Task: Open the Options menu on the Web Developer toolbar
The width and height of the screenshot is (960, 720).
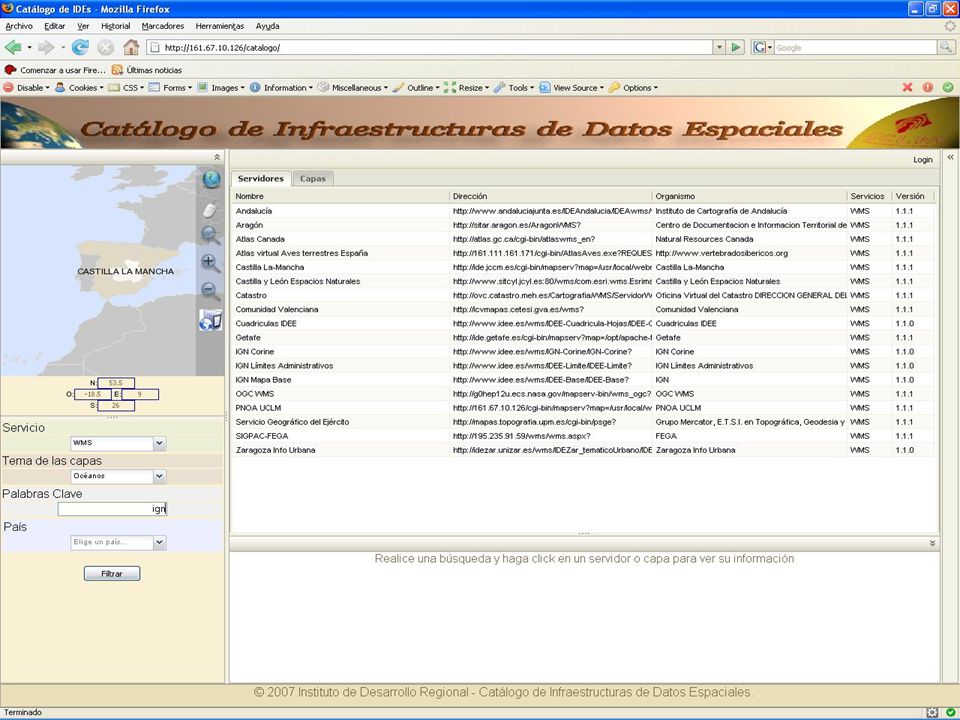Action: [634, 88]
